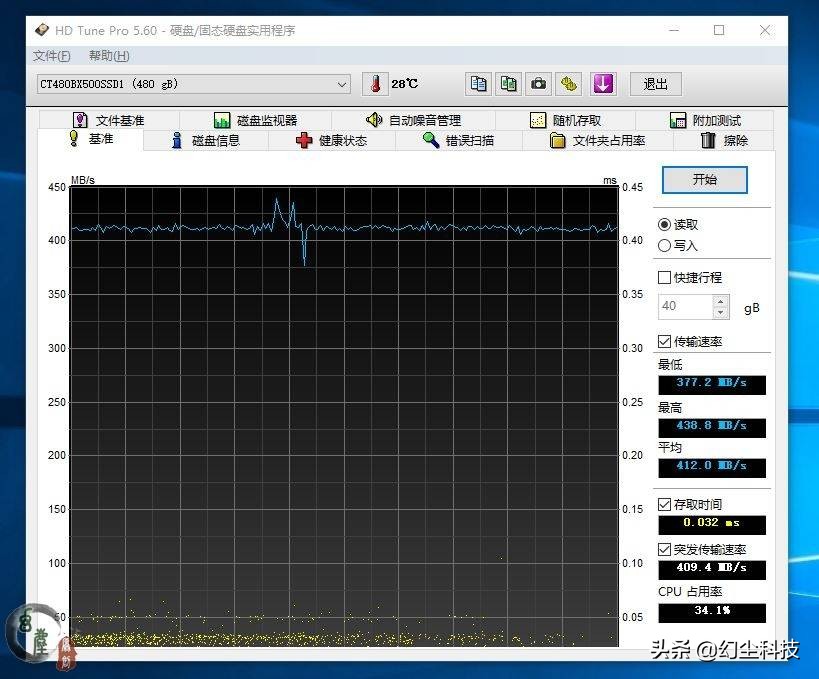The width and height of the screenshot is (819, 679).
Task: Click the save screenshot icon
Action: (568, 84)
